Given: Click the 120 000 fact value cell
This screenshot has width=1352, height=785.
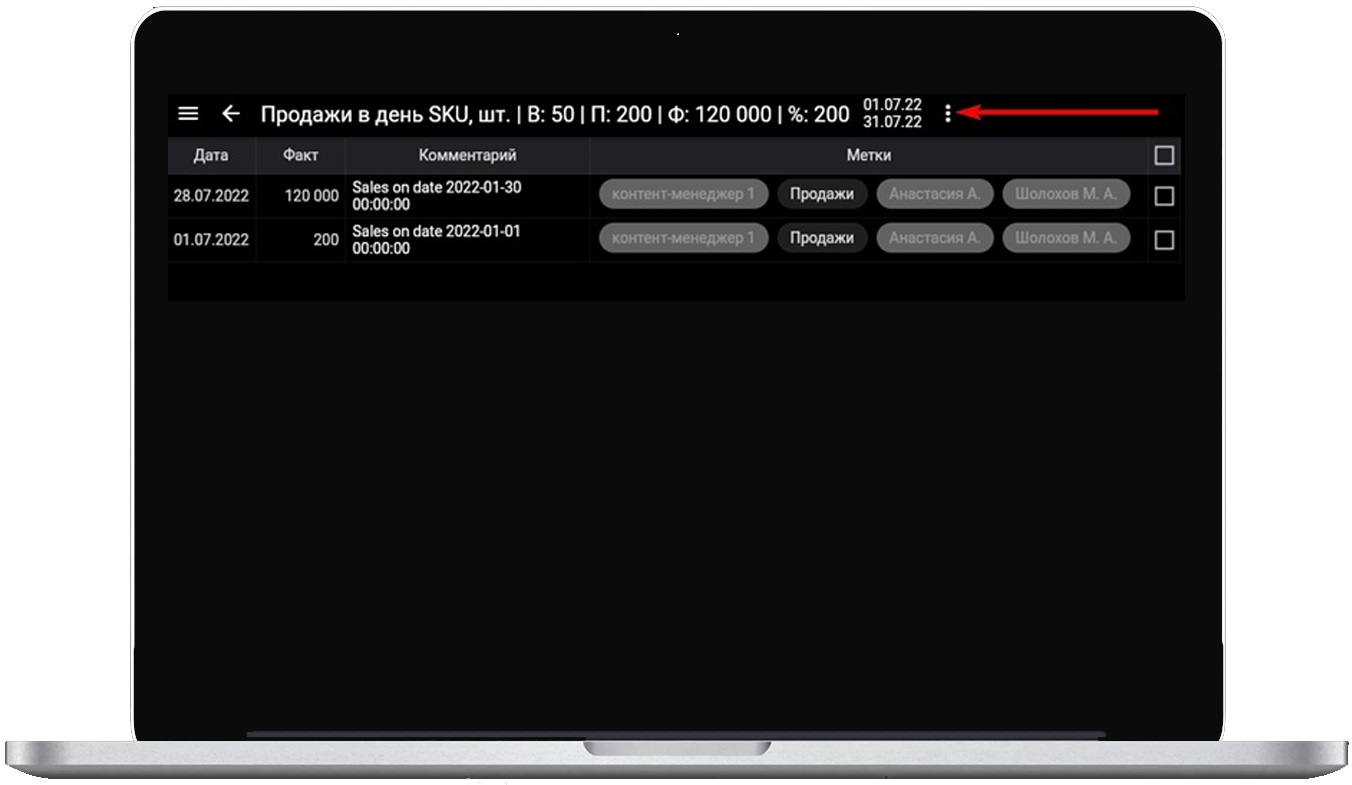Looking at the screenshot, I should coord(311,196).
